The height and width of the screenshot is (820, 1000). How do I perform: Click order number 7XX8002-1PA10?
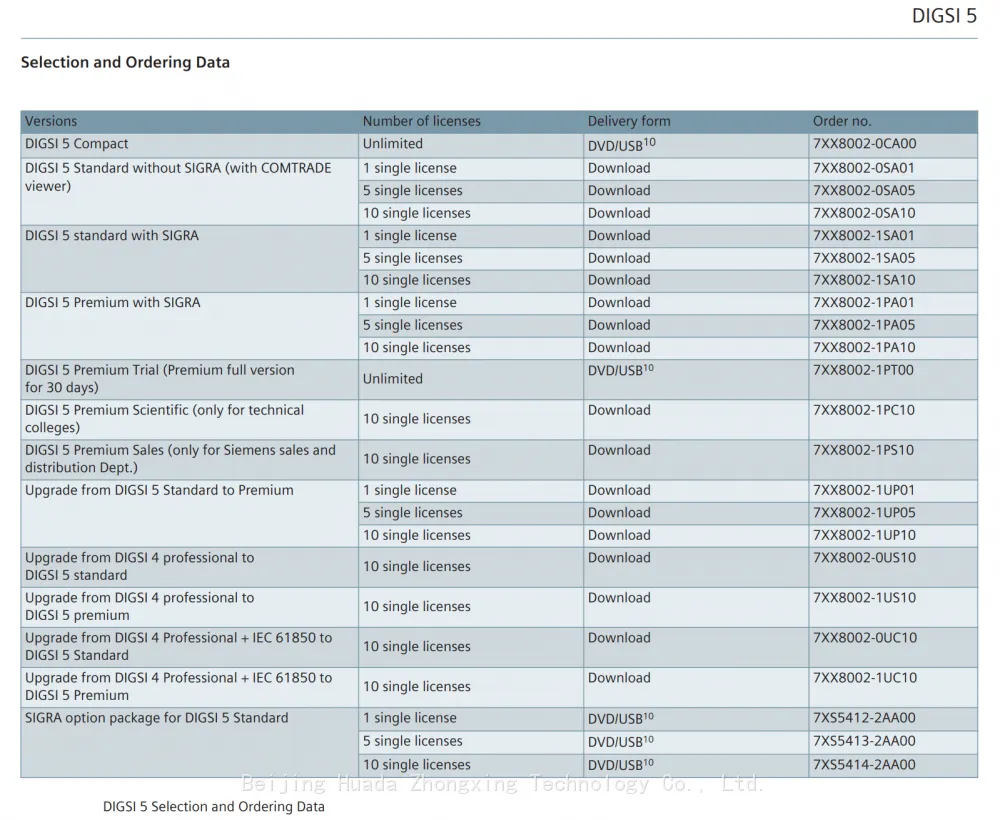pyautogui.click(x=864, y=348)
